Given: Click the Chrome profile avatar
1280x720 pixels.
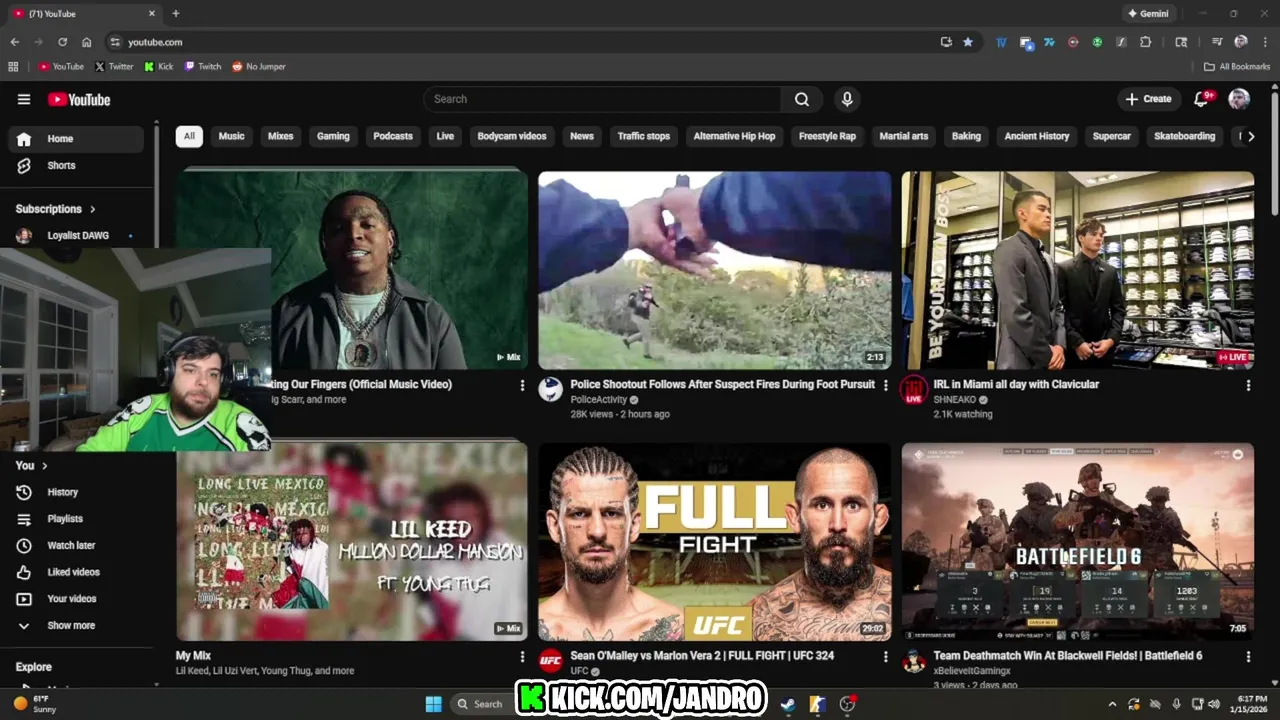Looking at the screenshot, I should pos(1241,42).
